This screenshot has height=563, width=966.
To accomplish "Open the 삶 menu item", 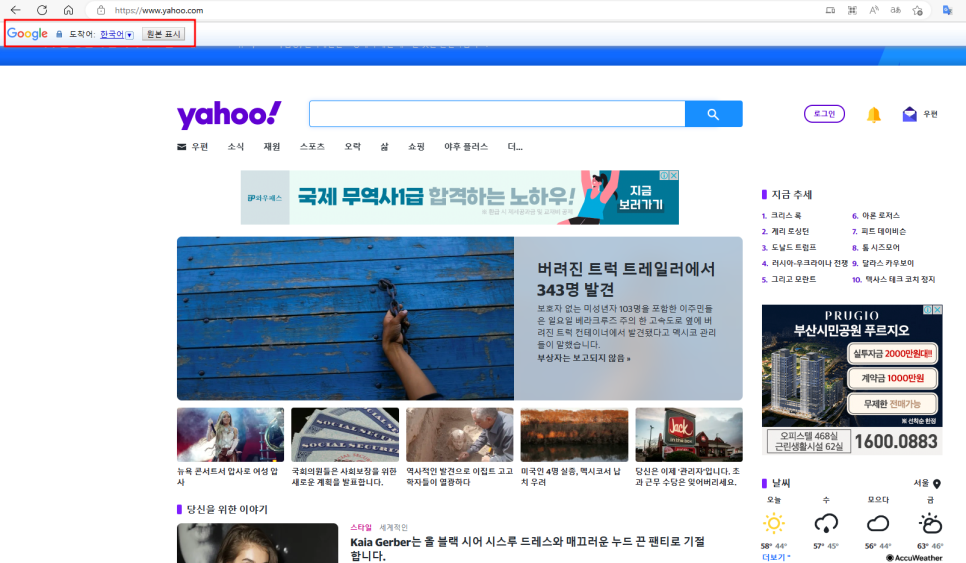I will point(384,147).
